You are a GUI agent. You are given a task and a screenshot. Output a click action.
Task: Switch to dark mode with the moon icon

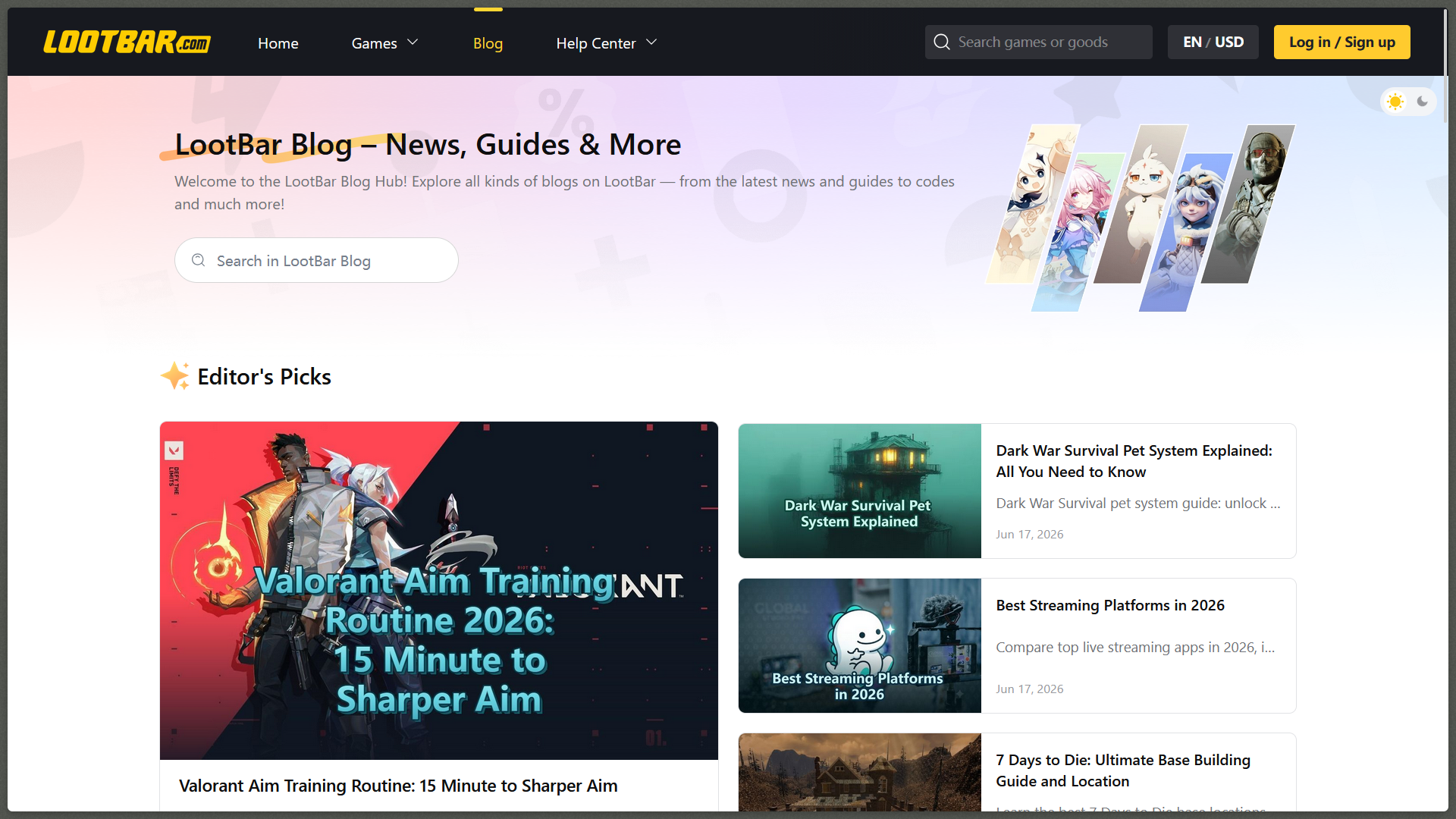[1423, 102]
